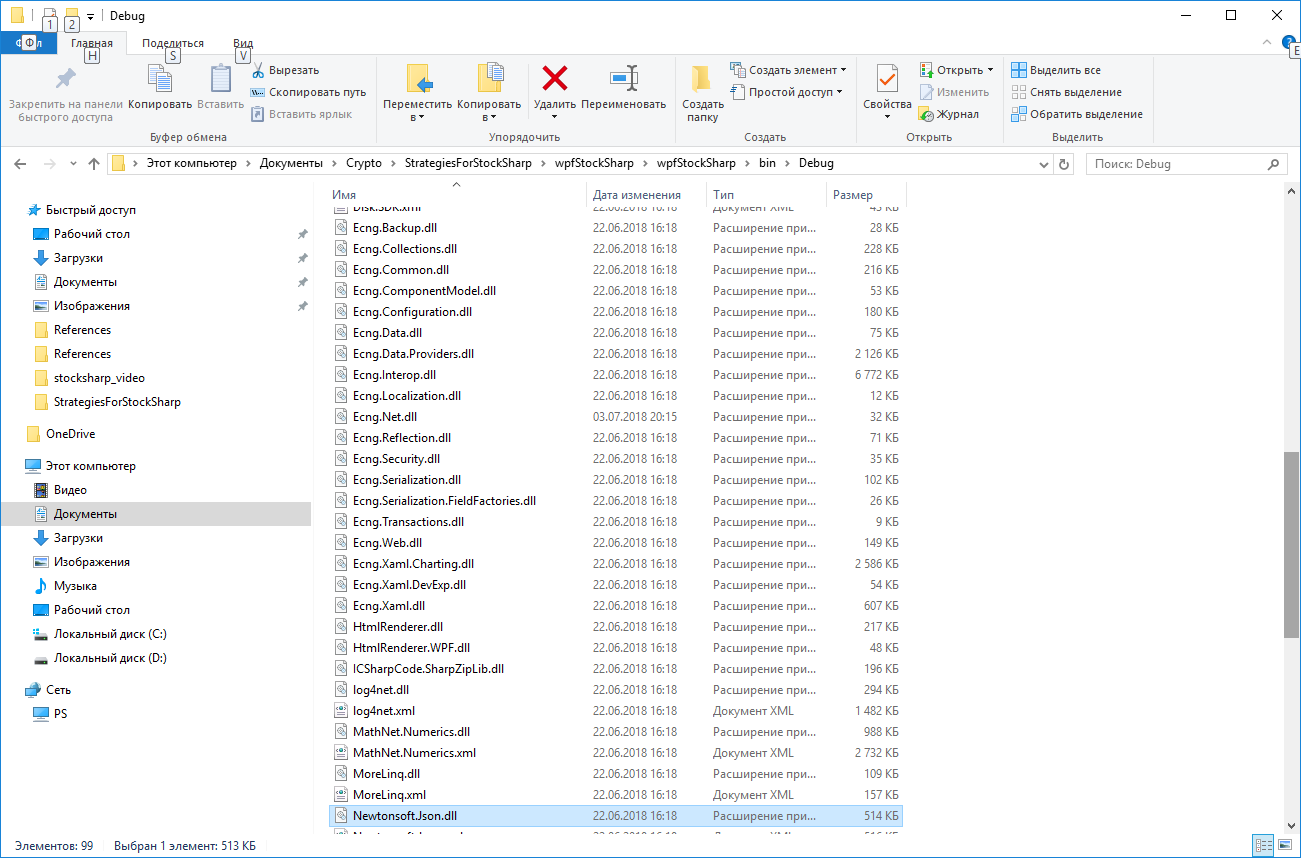The image size is (1301, 858).
Task: Click Copy Path (Скопировать путь) button
Action: point(308,92)
